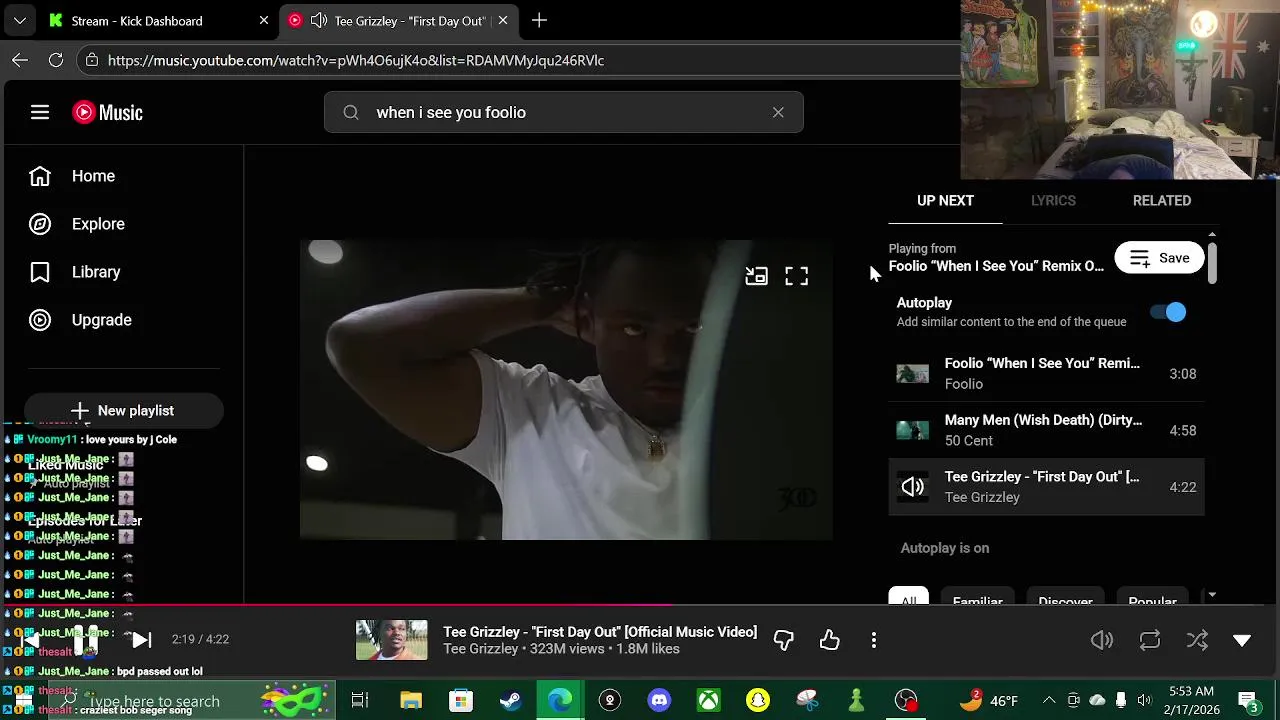Screen dimensions: 1280x720
Task: View site information icon in address bar
Action: click(92, 60)
